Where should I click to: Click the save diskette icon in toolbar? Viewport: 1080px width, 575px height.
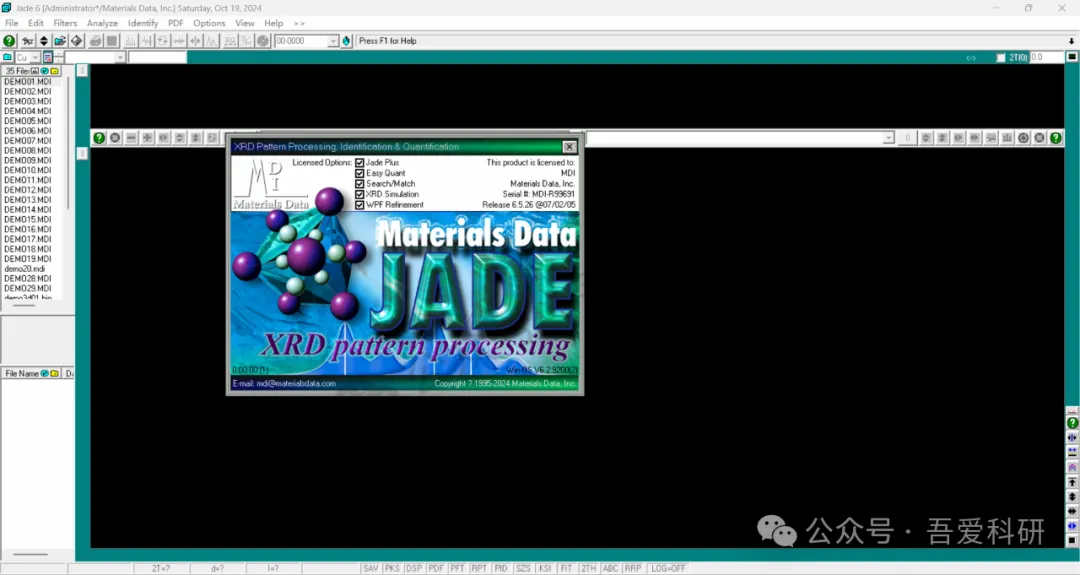point(76,41)
